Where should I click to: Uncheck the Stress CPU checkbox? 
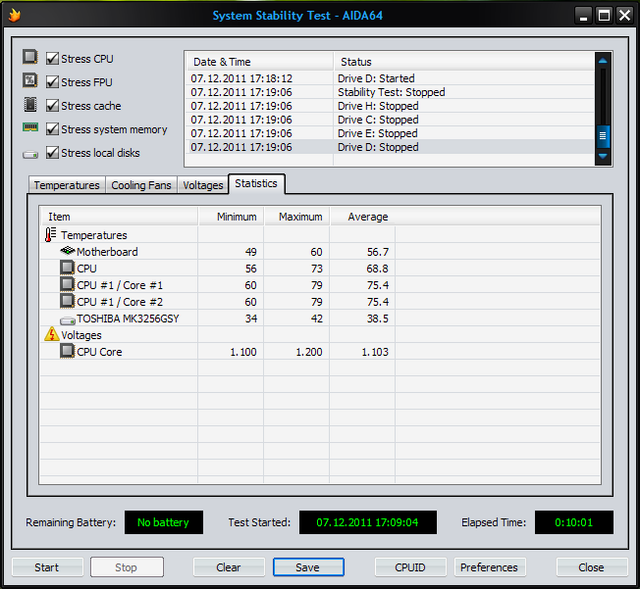click(52, 59)
